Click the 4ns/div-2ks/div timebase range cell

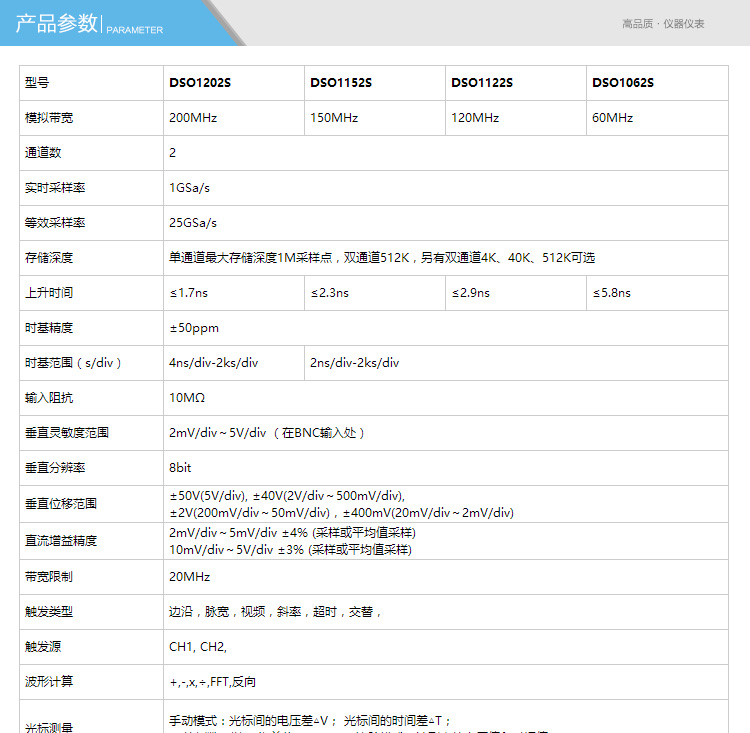pos(214,363)
